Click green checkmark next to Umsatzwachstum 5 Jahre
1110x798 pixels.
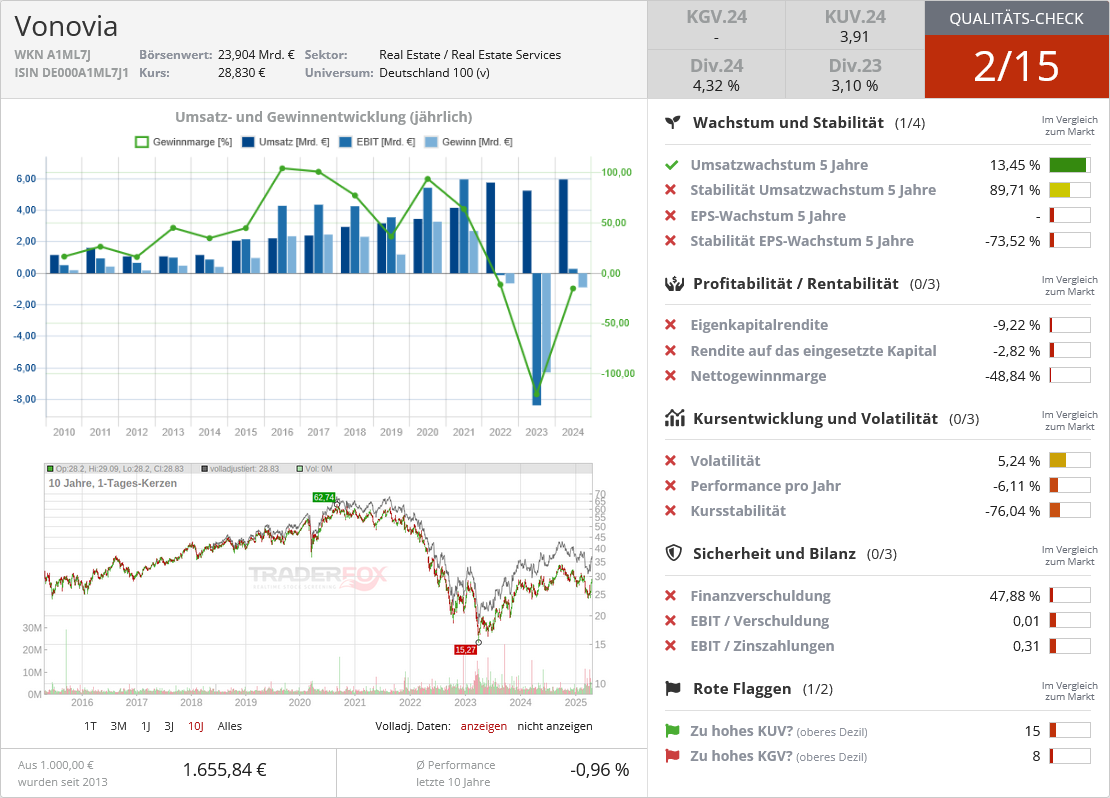coord(671,165)
